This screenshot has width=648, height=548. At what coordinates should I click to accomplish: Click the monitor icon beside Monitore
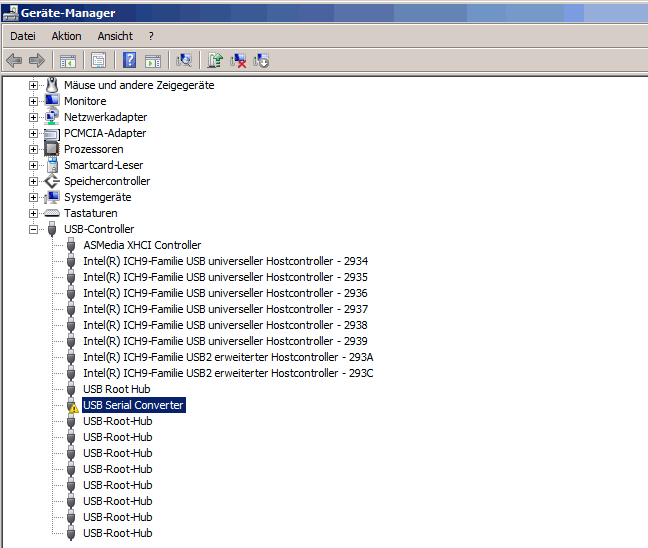point(52,100)
